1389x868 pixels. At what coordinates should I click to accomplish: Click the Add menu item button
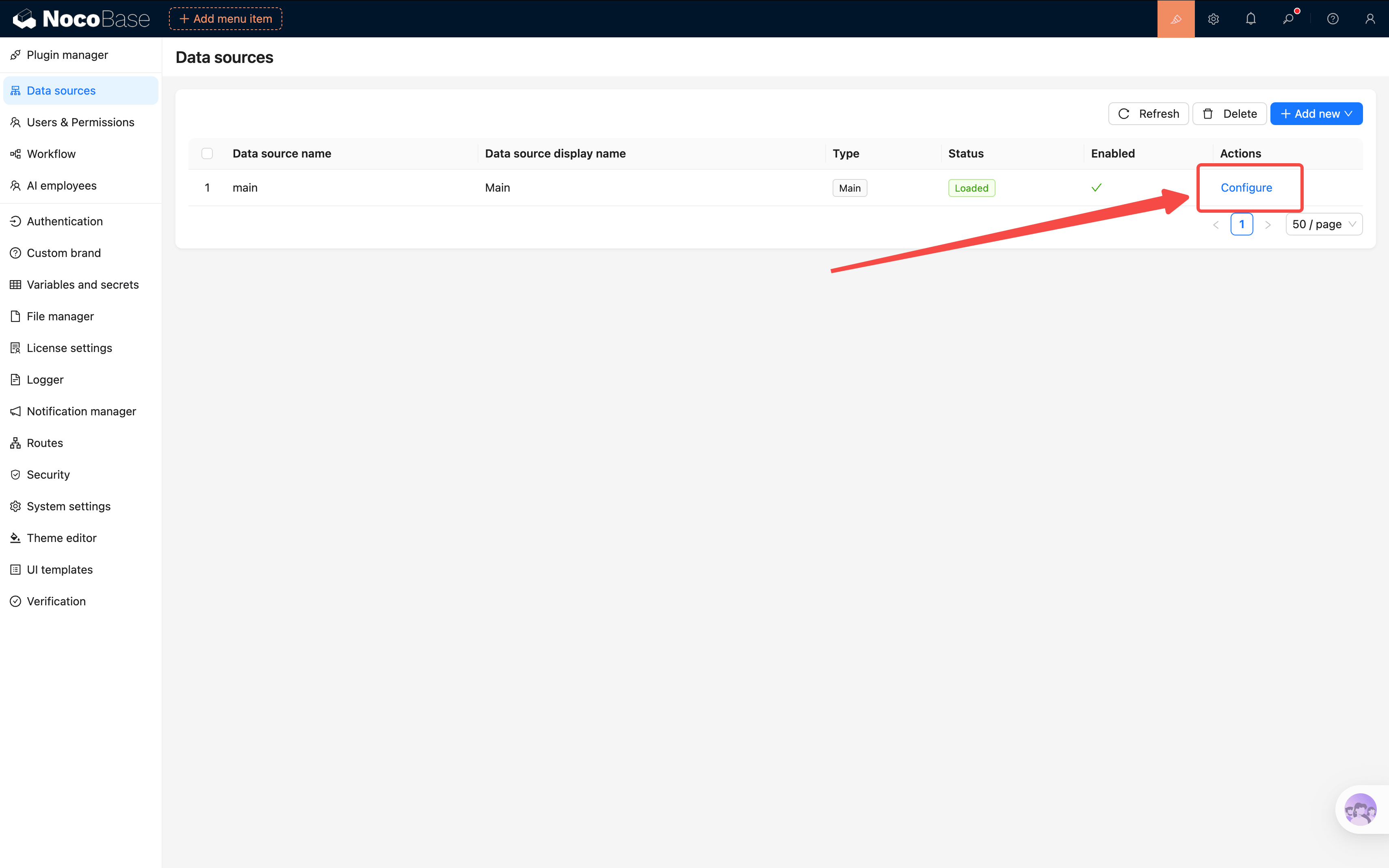click(x=226, y=19)
